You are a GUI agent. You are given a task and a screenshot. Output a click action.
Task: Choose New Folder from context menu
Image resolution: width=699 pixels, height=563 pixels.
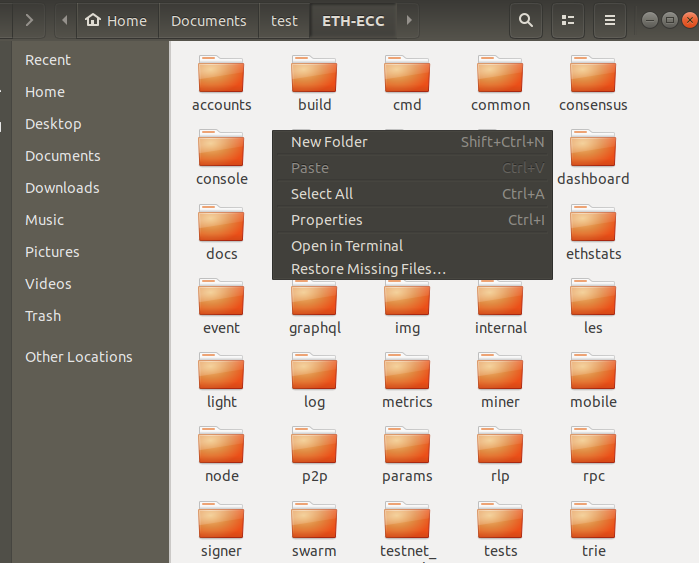point(412,142)
